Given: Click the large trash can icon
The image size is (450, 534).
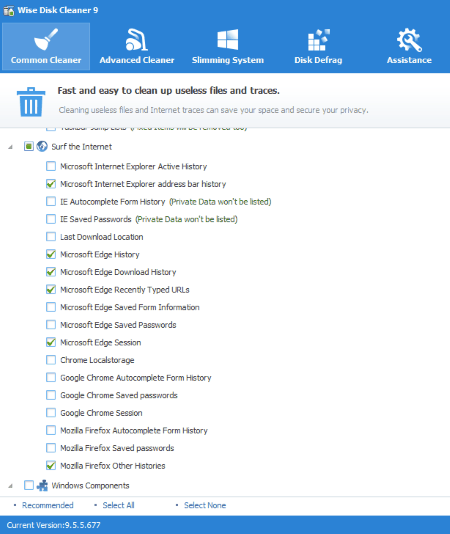Looking at the screenshot, I should pyautogui.click(x=31, y=102).
